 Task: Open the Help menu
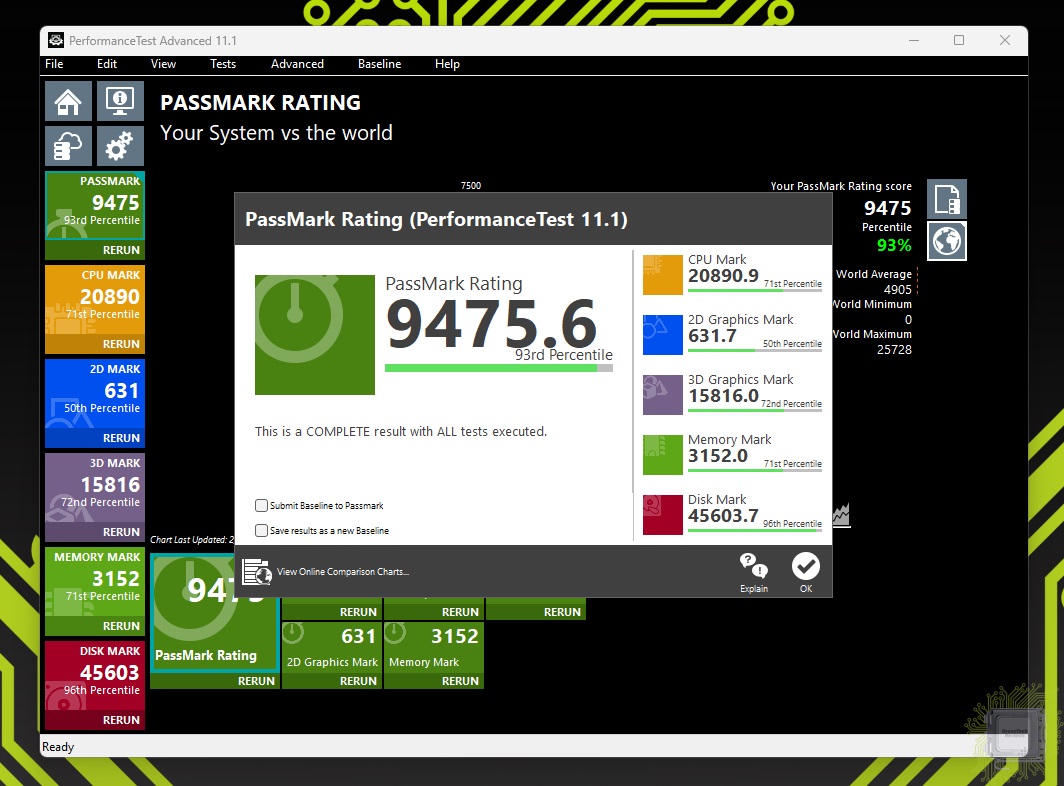tap(447, 64)
